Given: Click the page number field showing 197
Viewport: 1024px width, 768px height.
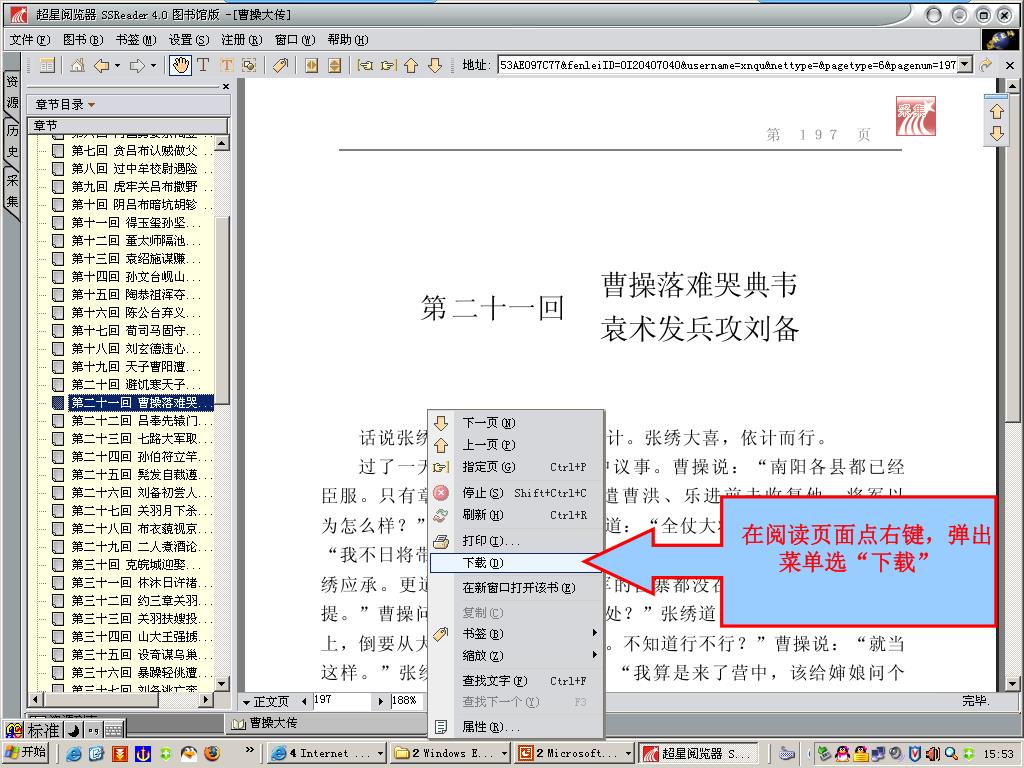Looking at the screenshot, I should [342, 701].
